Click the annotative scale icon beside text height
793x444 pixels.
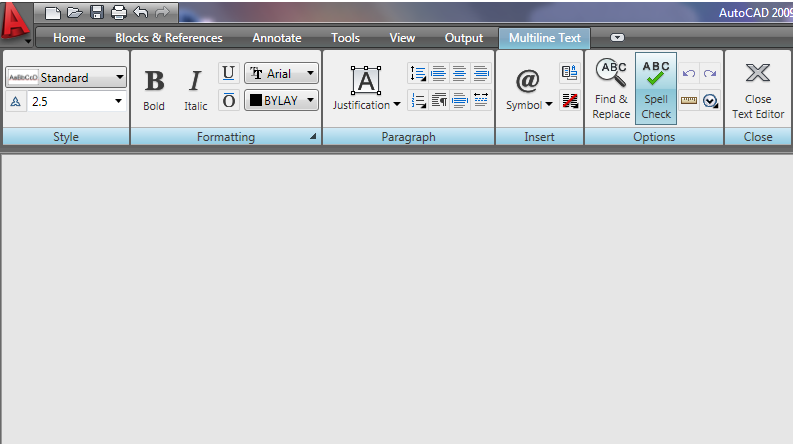[x=16, y=102]
